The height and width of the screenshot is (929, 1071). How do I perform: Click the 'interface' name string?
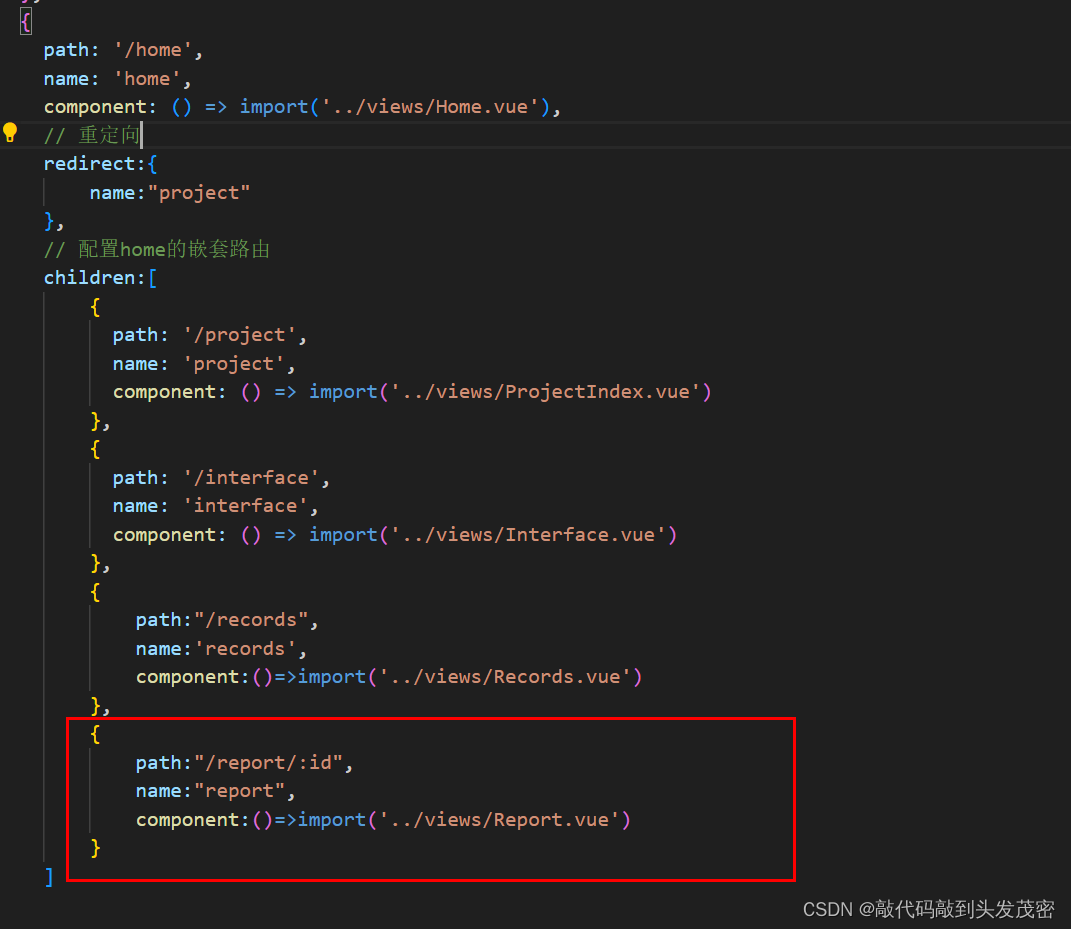tap(245, 505)
